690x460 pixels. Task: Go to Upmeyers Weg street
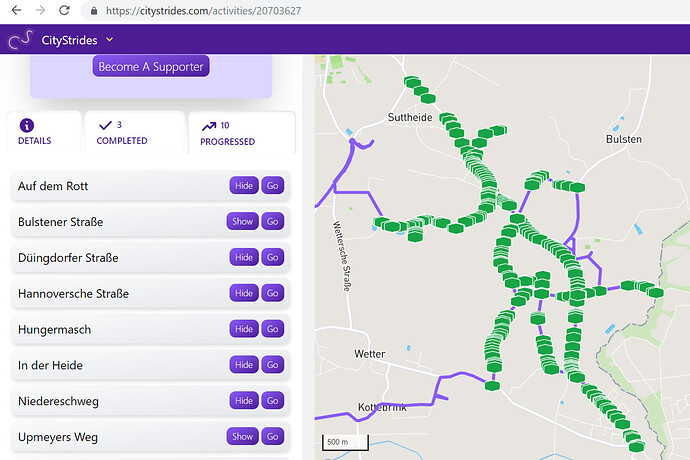click(272, 437)
